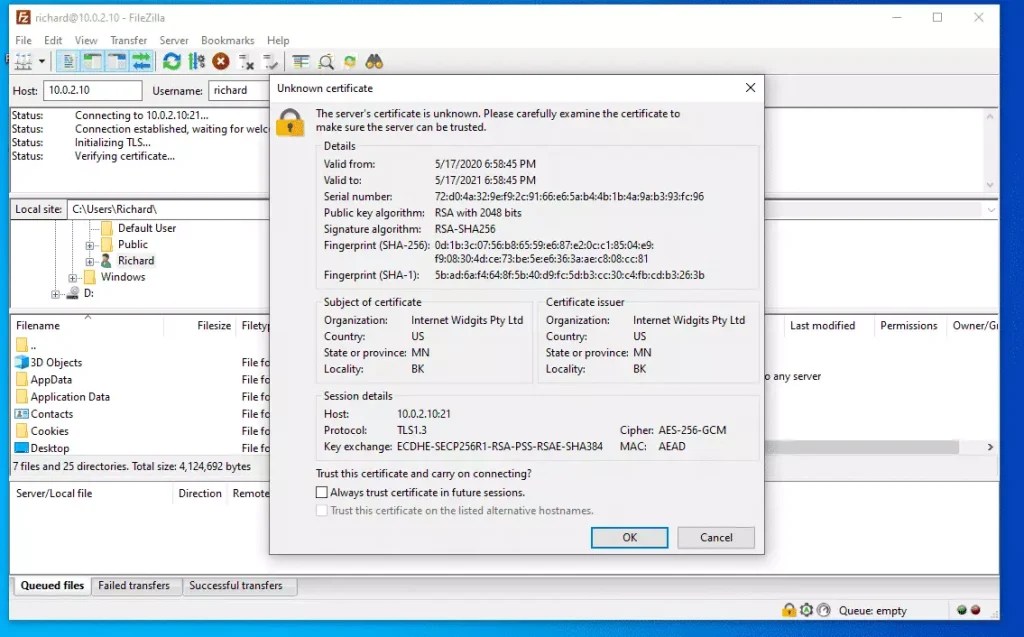Image resolution: width=1024 pixels, height=637 pixels.
Task: Open the File menu
Action: tap(24, 40)
